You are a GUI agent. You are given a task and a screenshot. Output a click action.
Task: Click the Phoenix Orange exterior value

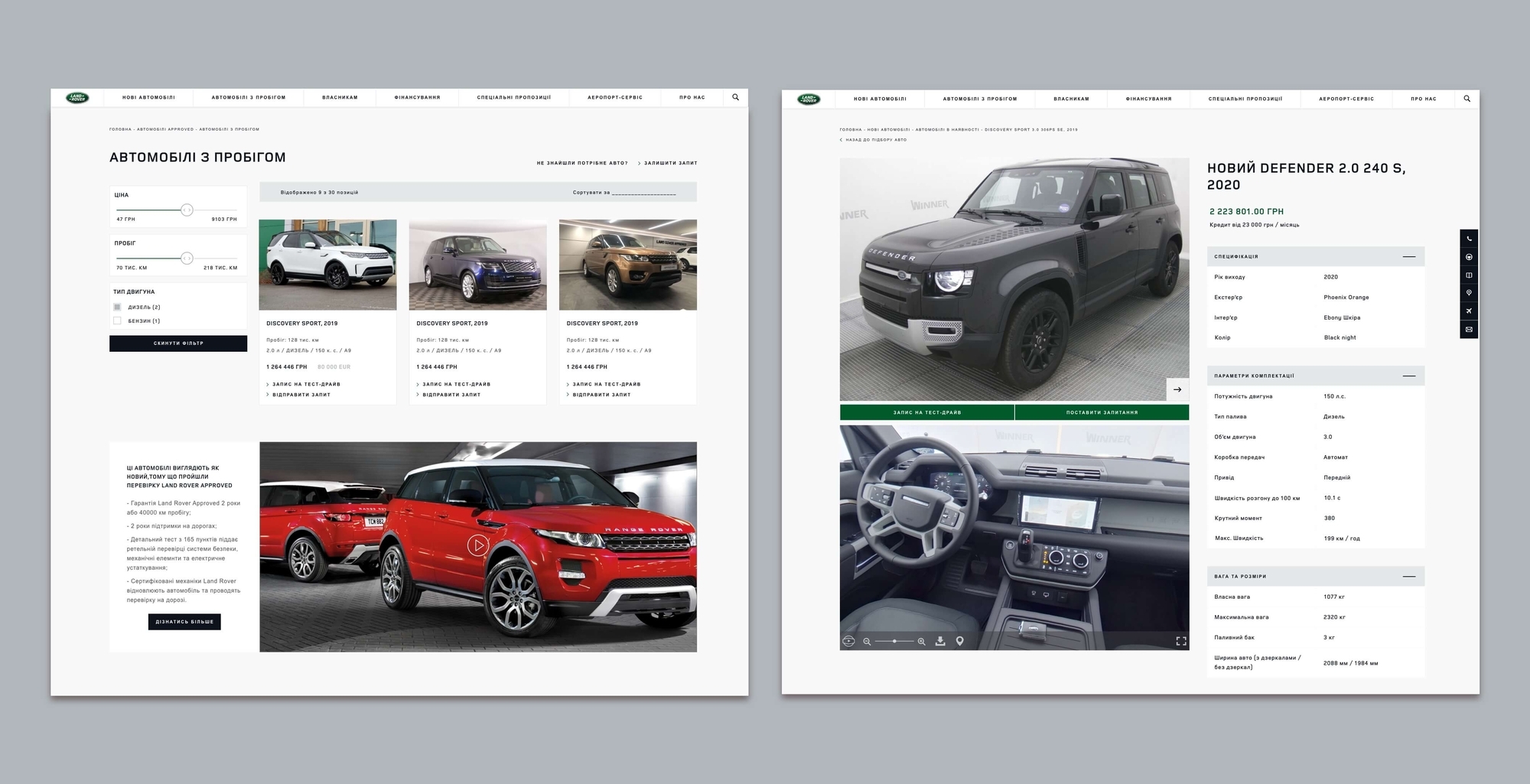pyautogui.click(x=1346, y=298)
